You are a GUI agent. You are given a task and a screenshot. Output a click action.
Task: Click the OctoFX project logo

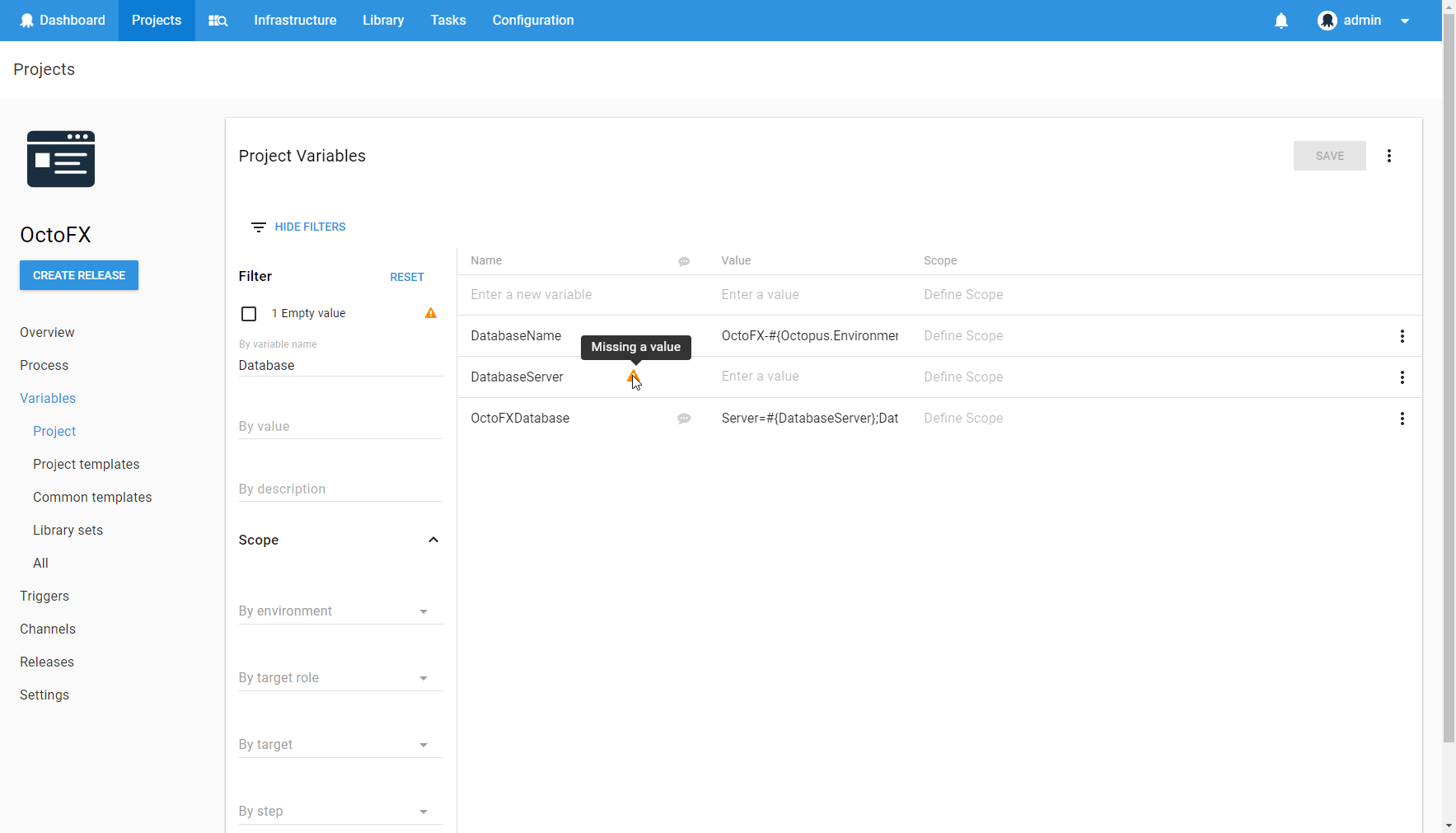pyautogui.click(x=61, y=159)
